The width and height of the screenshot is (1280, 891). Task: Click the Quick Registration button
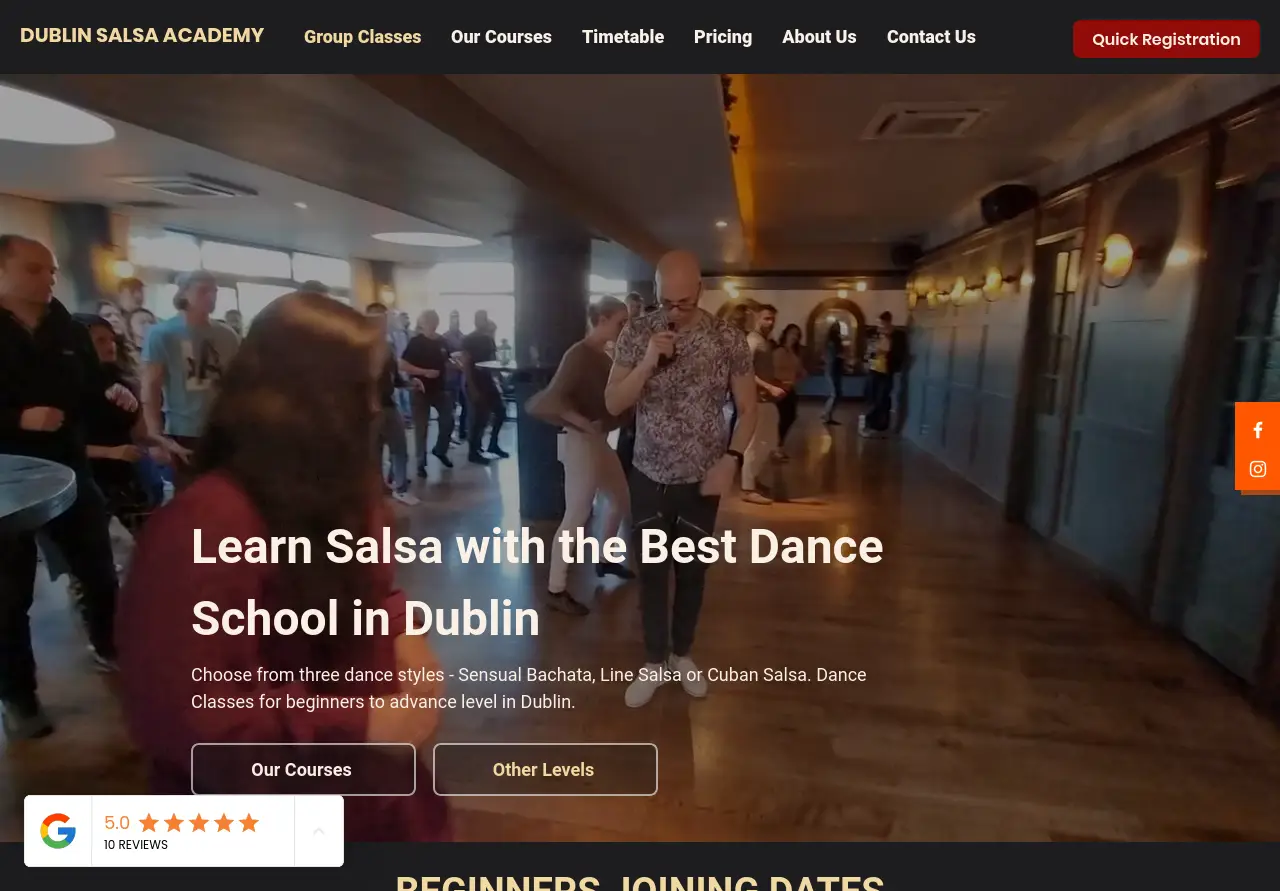click(1166, 39)
